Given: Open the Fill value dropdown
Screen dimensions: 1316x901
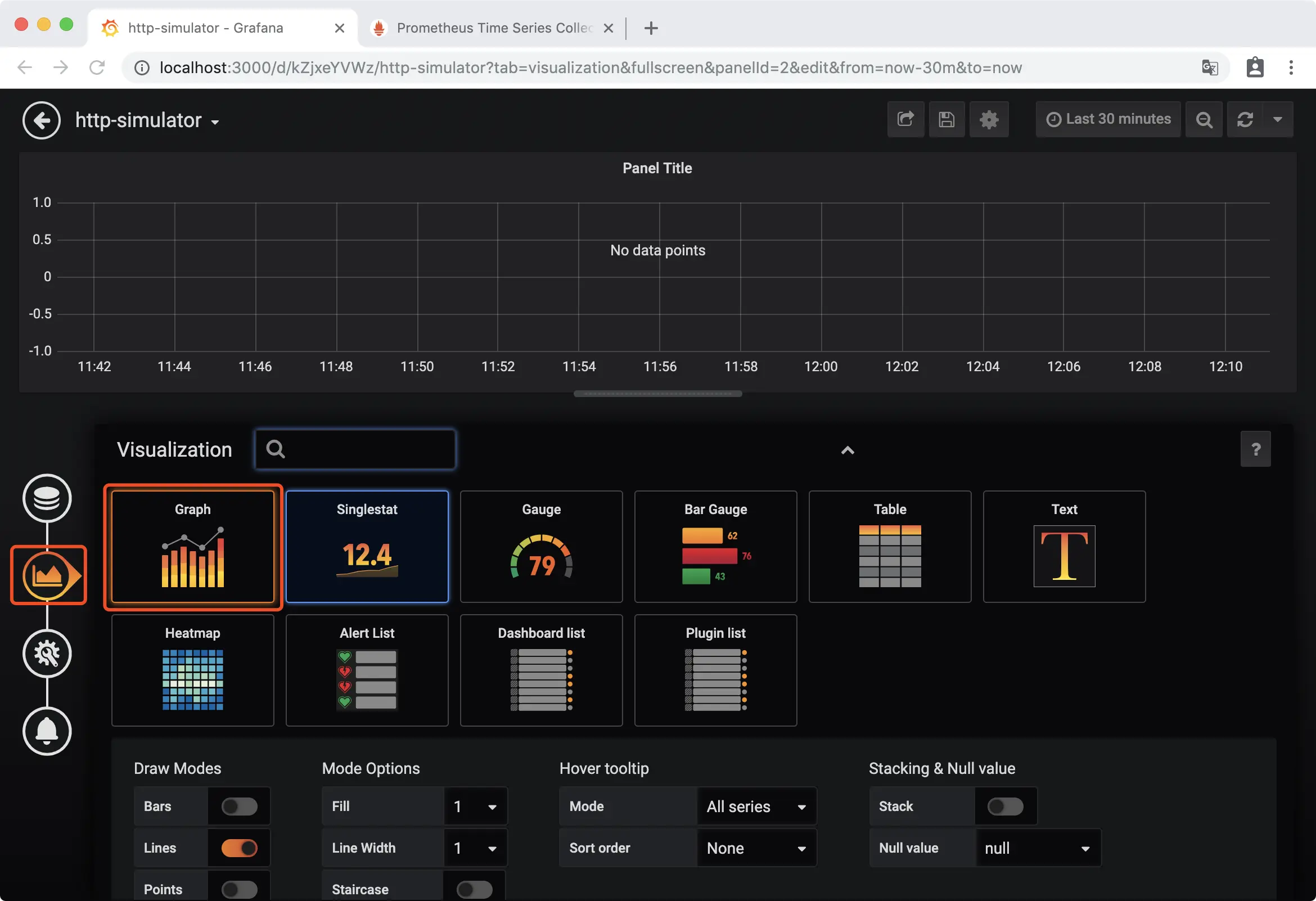Looking at the screenshot, I should point(476,807).
